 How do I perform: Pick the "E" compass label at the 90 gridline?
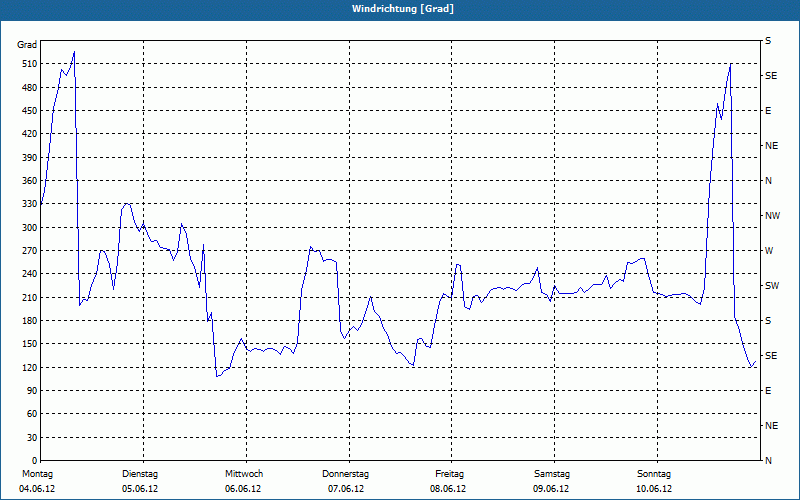click(768, 391)
